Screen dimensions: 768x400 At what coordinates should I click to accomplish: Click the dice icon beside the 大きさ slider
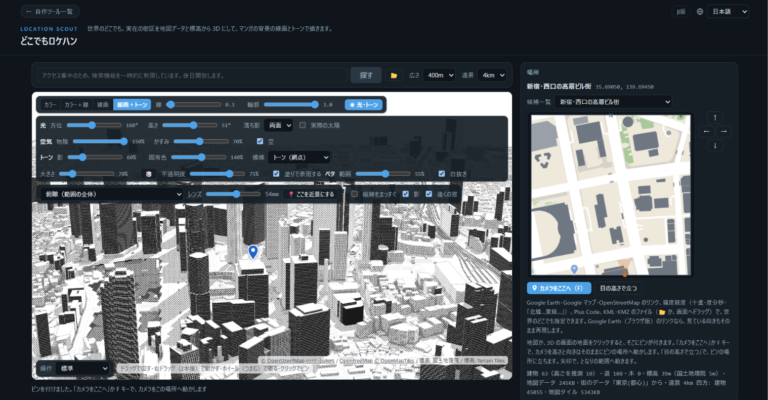coord(148,174)
